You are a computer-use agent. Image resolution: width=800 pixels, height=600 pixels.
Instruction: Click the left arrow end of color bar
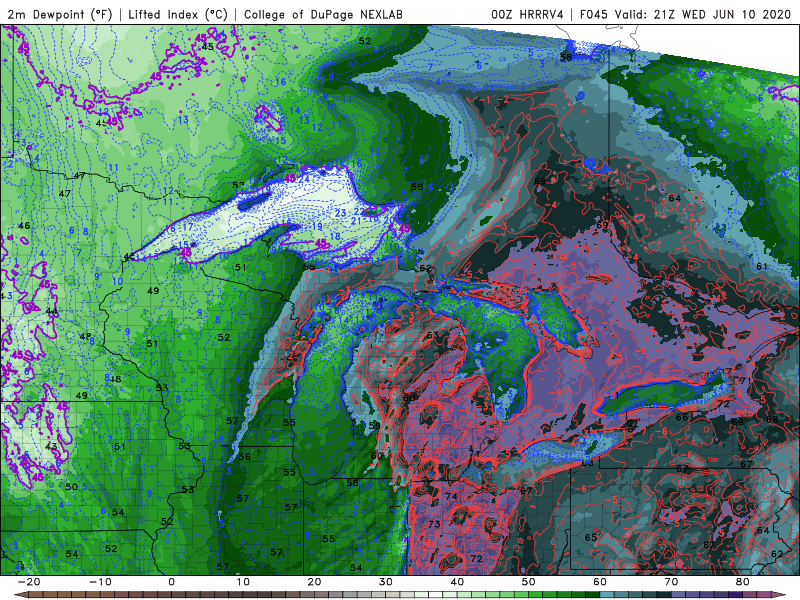[21, 595]
